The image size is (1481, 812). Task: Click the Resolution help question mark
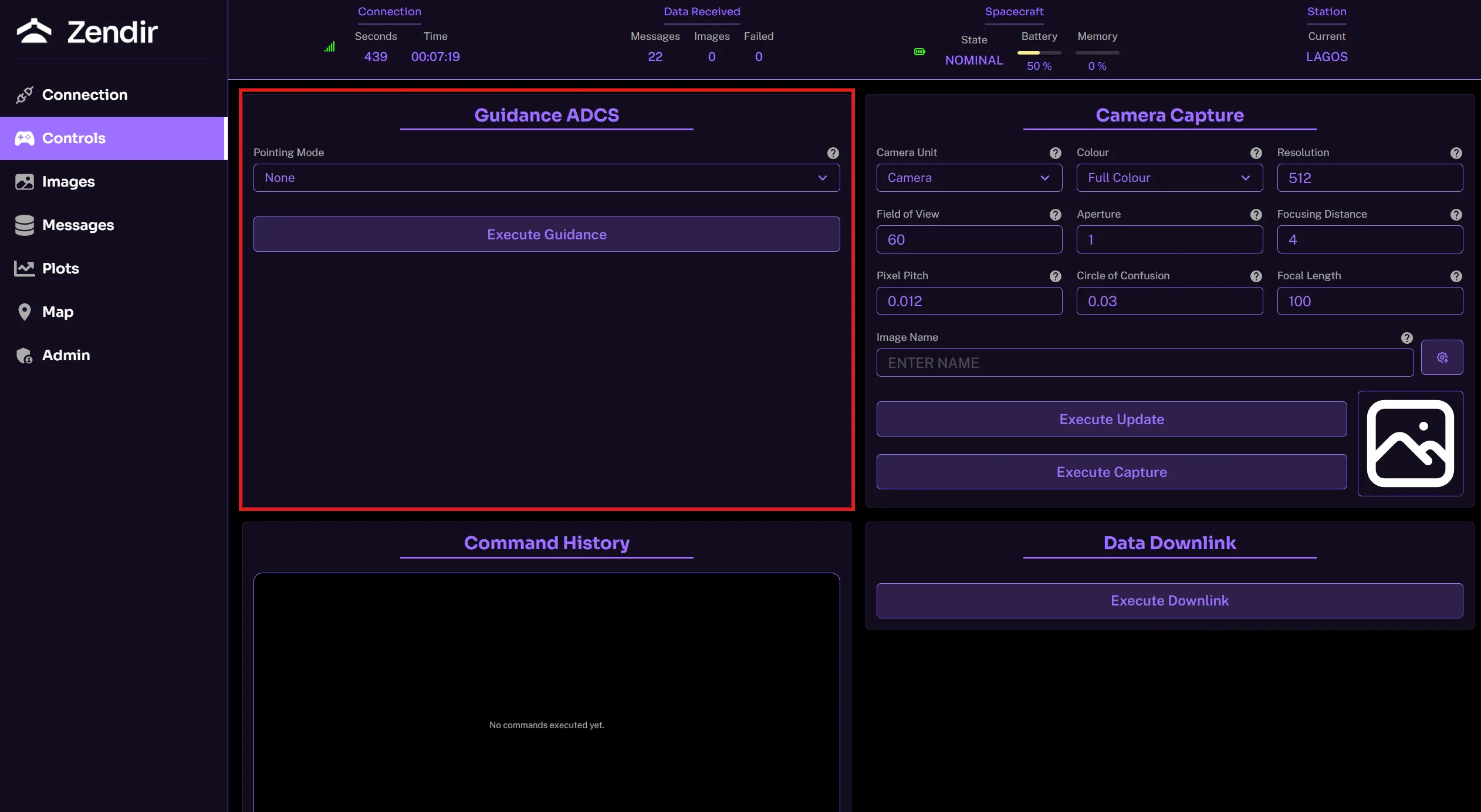[1456, 153]
